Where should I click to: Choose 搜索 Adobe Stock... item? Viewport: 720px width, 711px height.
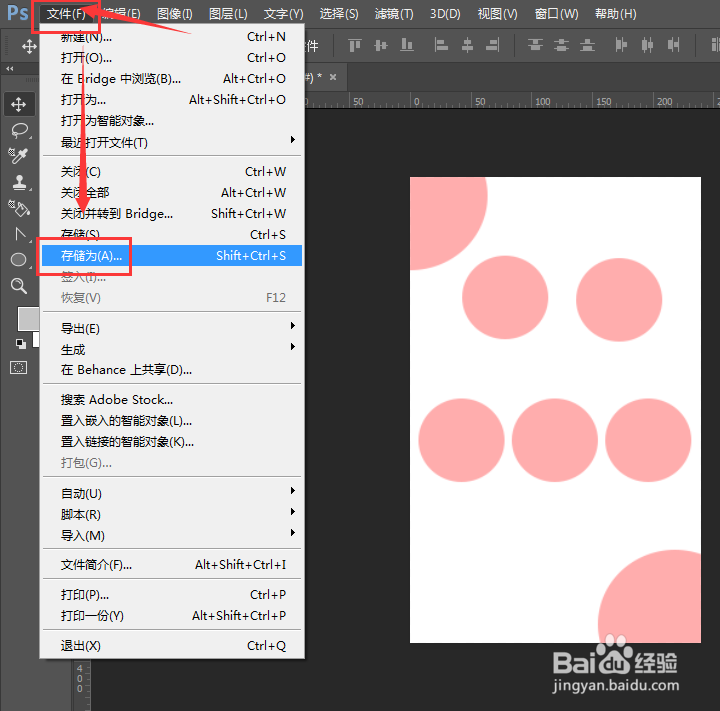coord(172,400)
